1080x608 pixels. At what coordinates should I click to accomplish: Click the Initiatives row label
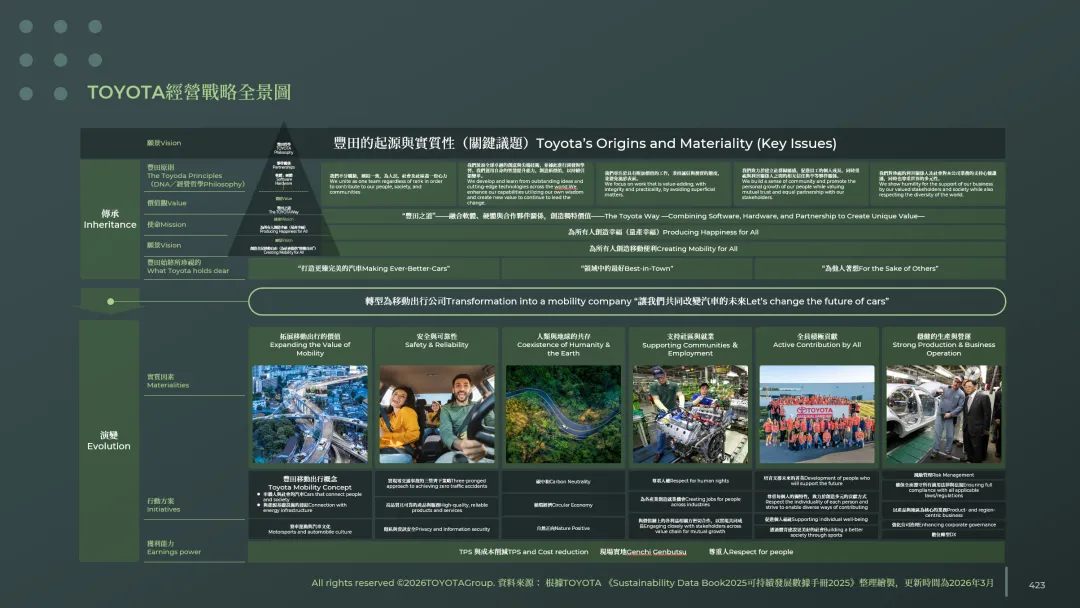point(164,505)
